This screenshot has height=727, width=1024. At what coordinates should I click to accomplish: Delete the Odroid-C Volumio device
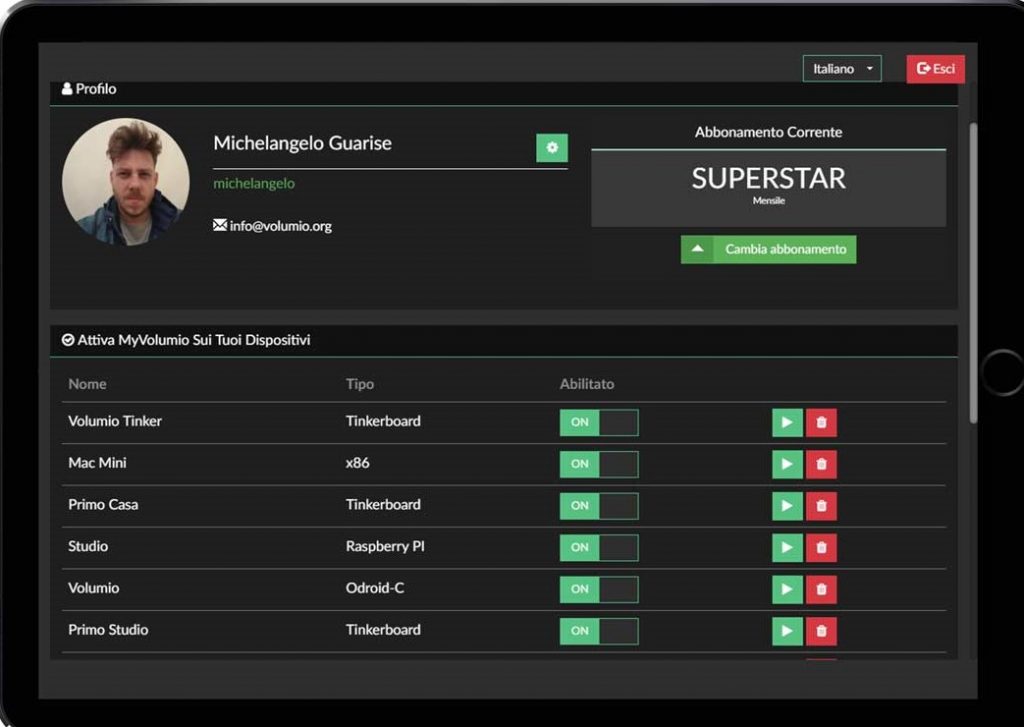[x=821, y=590]
